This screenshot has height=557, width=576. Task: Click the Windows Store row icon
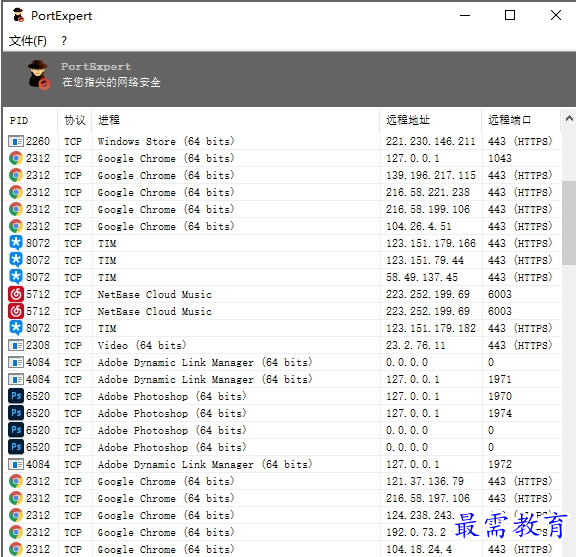(15, 141)
